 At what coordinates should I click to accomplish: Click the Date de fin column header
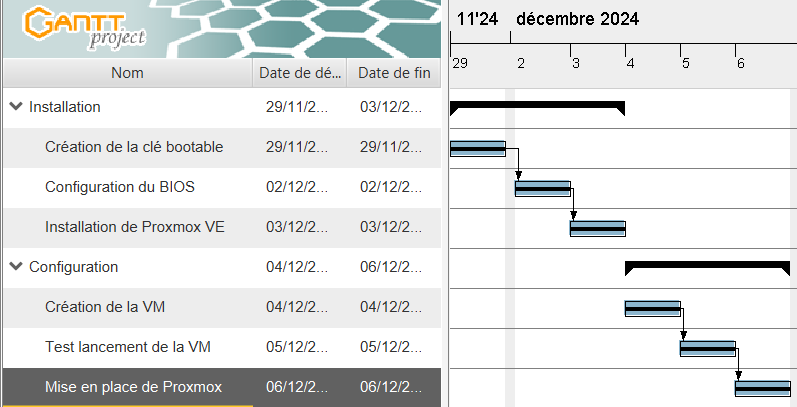394,73
